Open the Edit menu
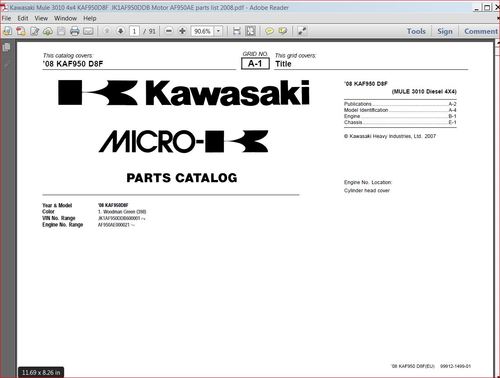Screen dimensions: 500x378 pyautogui.click(x=23, y=18)
